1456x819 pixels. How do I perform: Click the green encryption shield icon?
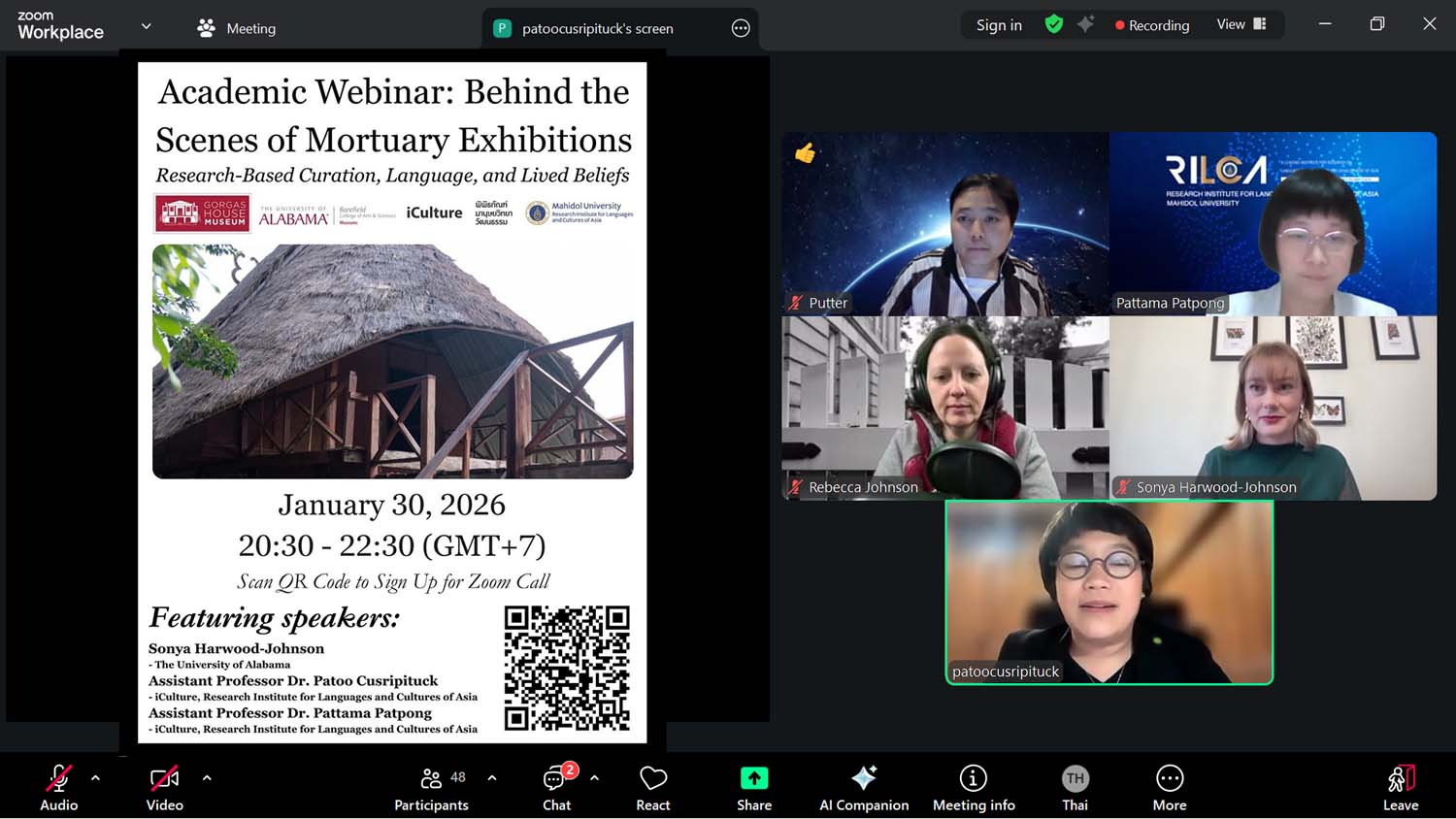[x=1054, y=24]
